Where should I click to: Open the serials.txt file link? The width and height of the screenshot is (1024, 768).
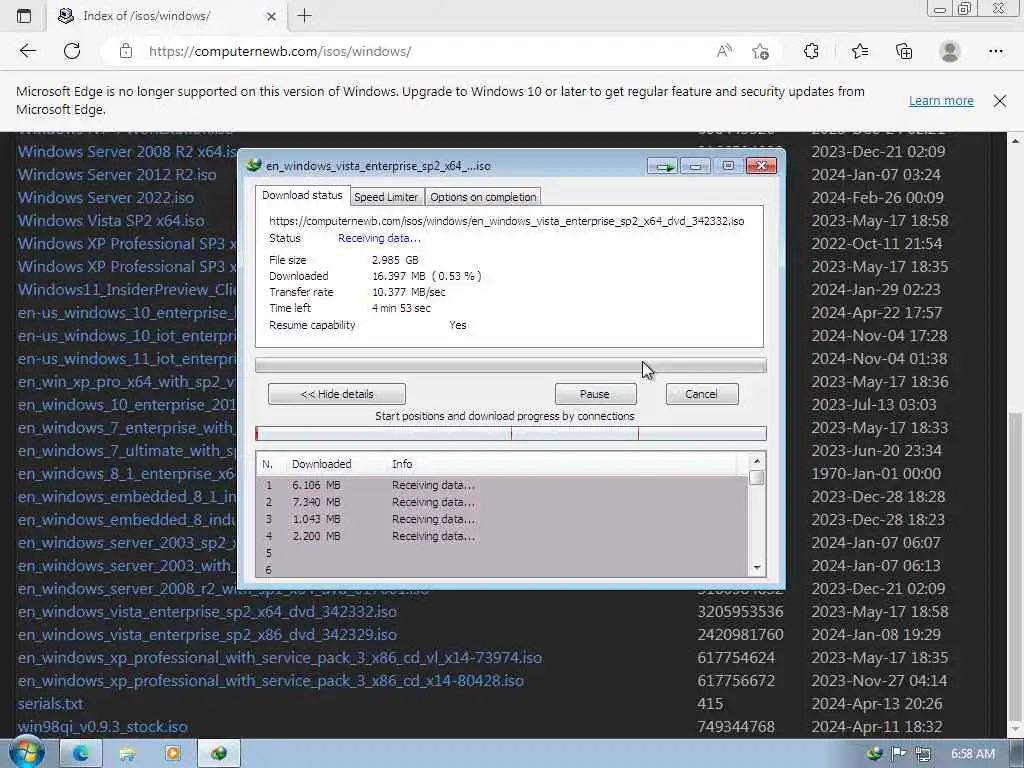(50, 704)
